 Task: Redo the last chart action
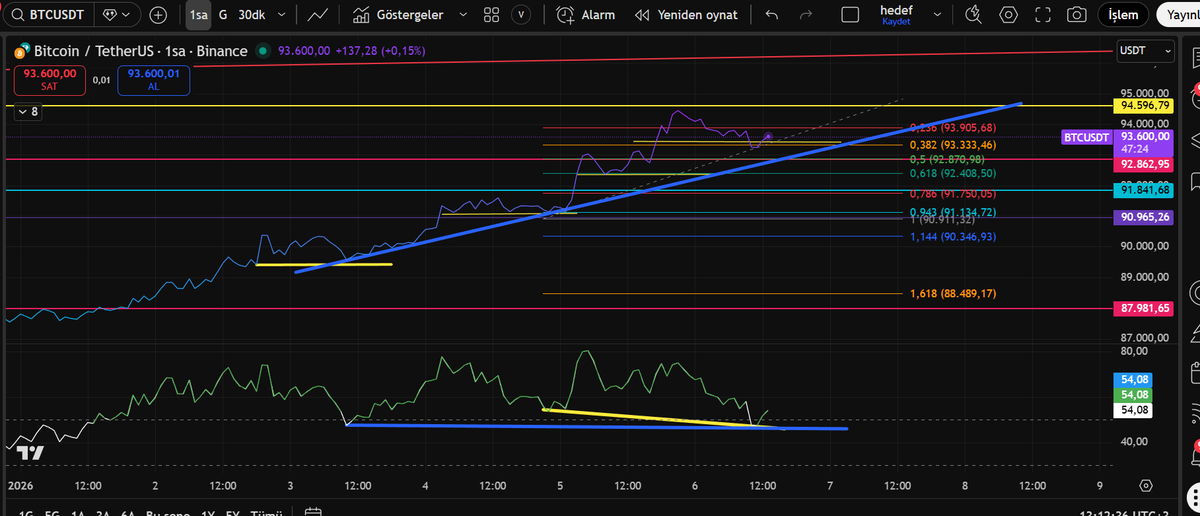pos(806,15)
